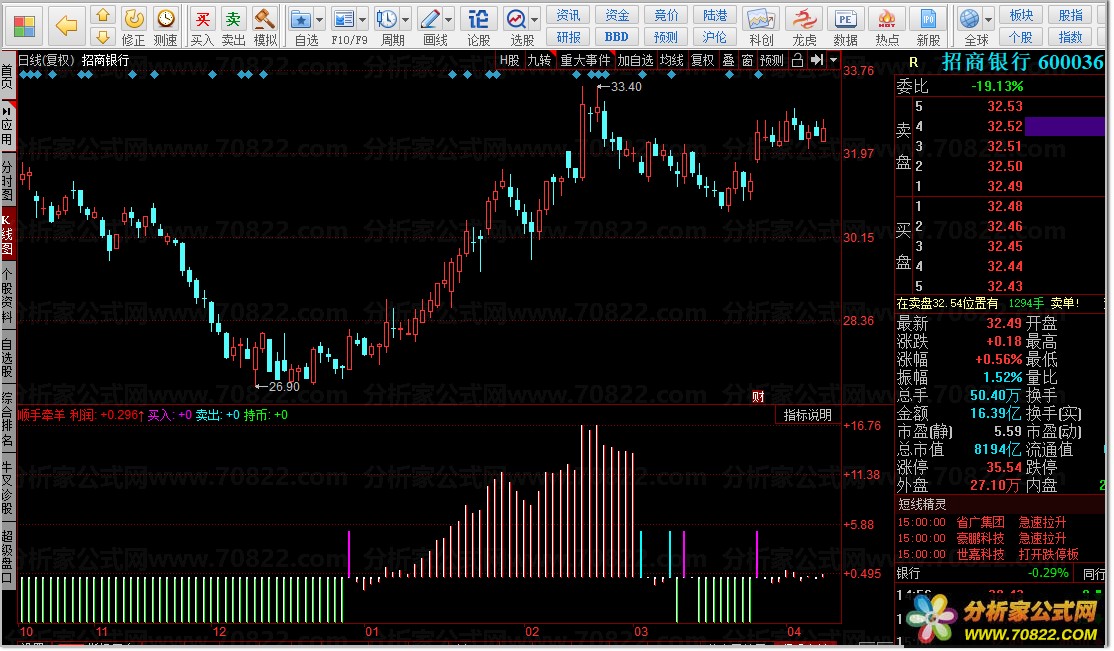Open the 论股 discussion icon

[x=478, y=19]
